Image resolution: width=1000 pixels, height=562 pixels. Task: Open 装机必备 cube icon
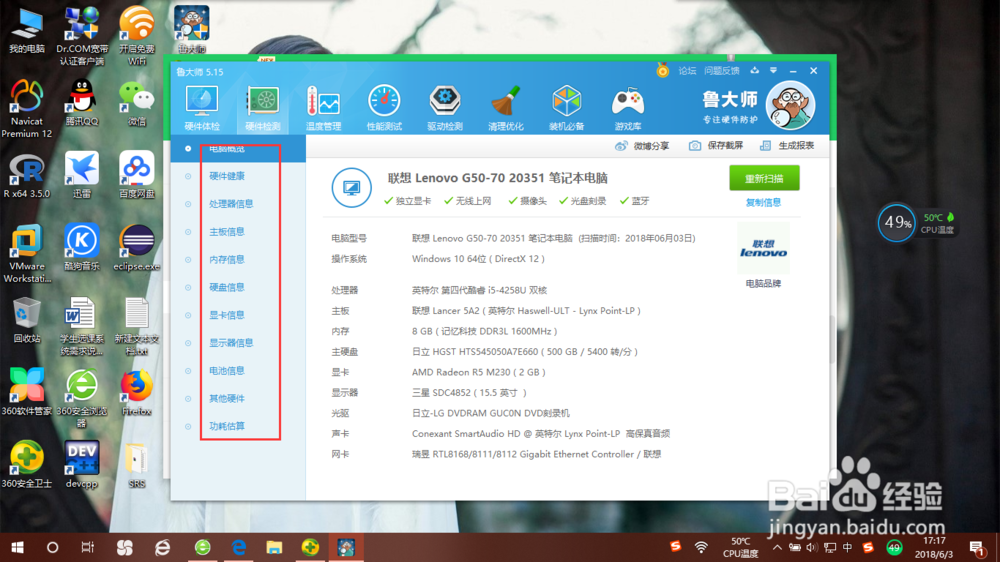click(x=566, y=108)
